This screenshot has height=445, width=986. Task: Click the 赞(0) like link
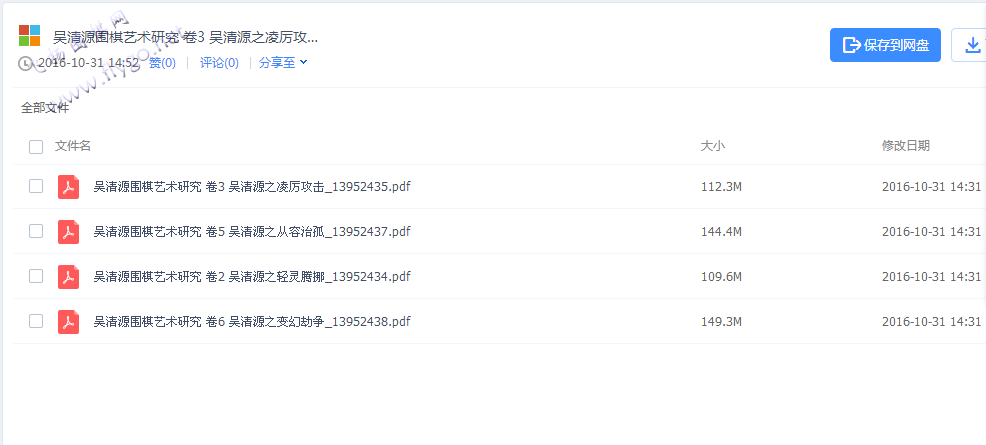pos(162,63)
